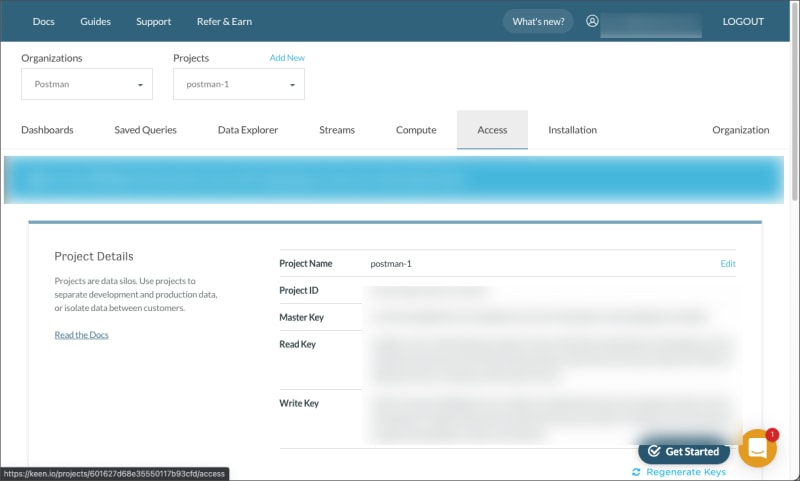
Task: Click the Regenerate Keys refresh icon
Action: click(636, 472)
